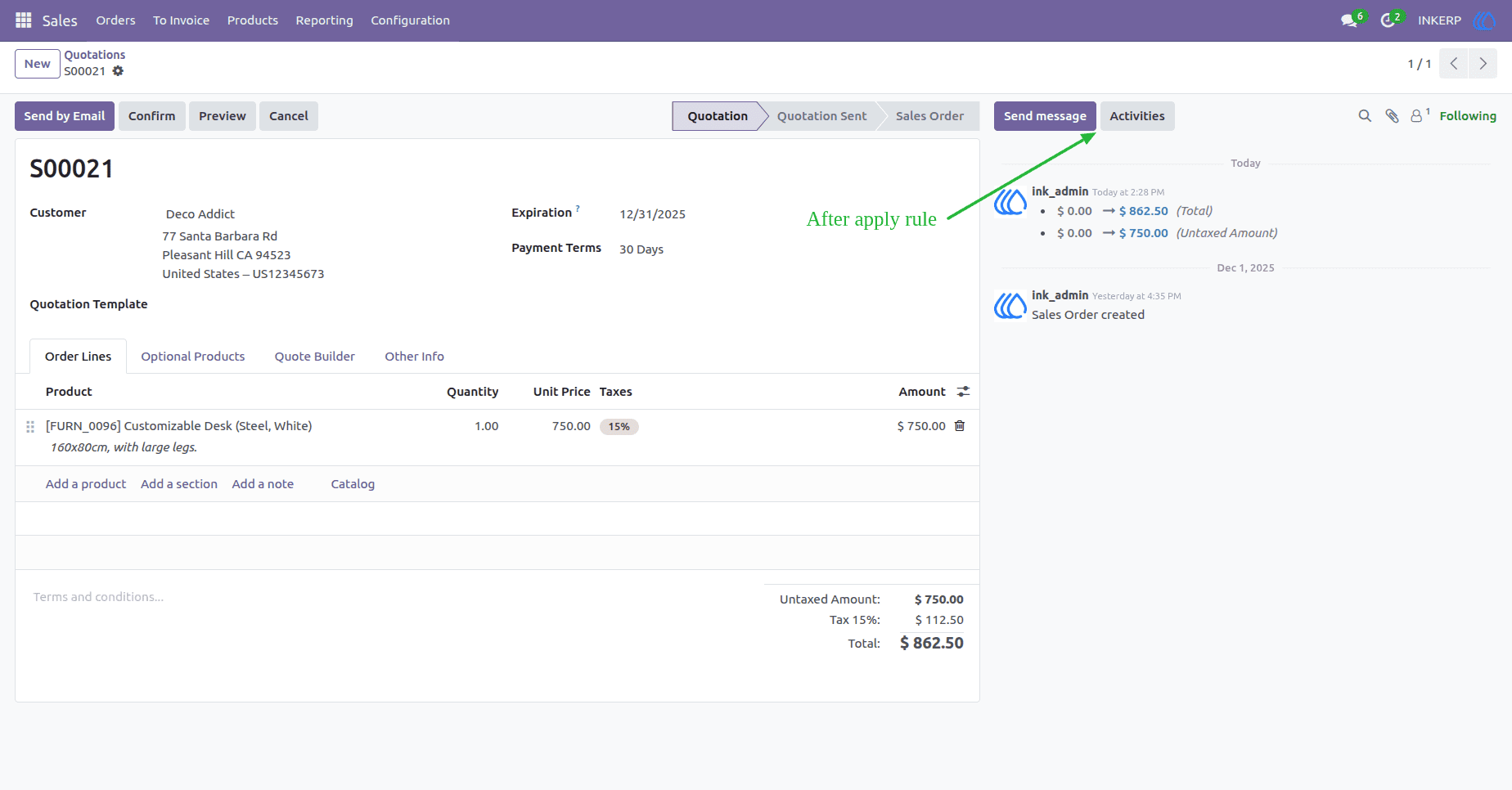Show followers list icon
1512x790 pixels.
point(1420,116)
